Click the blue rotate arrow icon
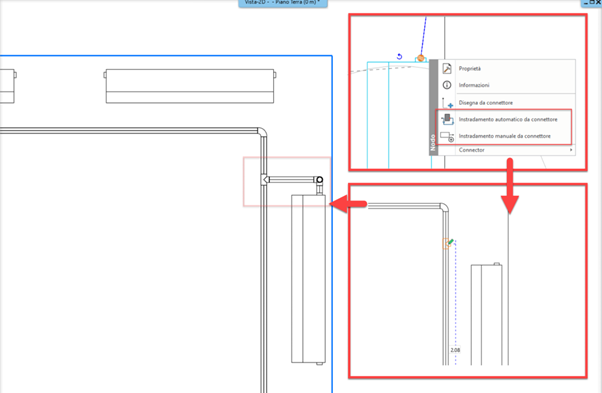The image size is (602, 393). pyautogui.click(x=399, y=57)
